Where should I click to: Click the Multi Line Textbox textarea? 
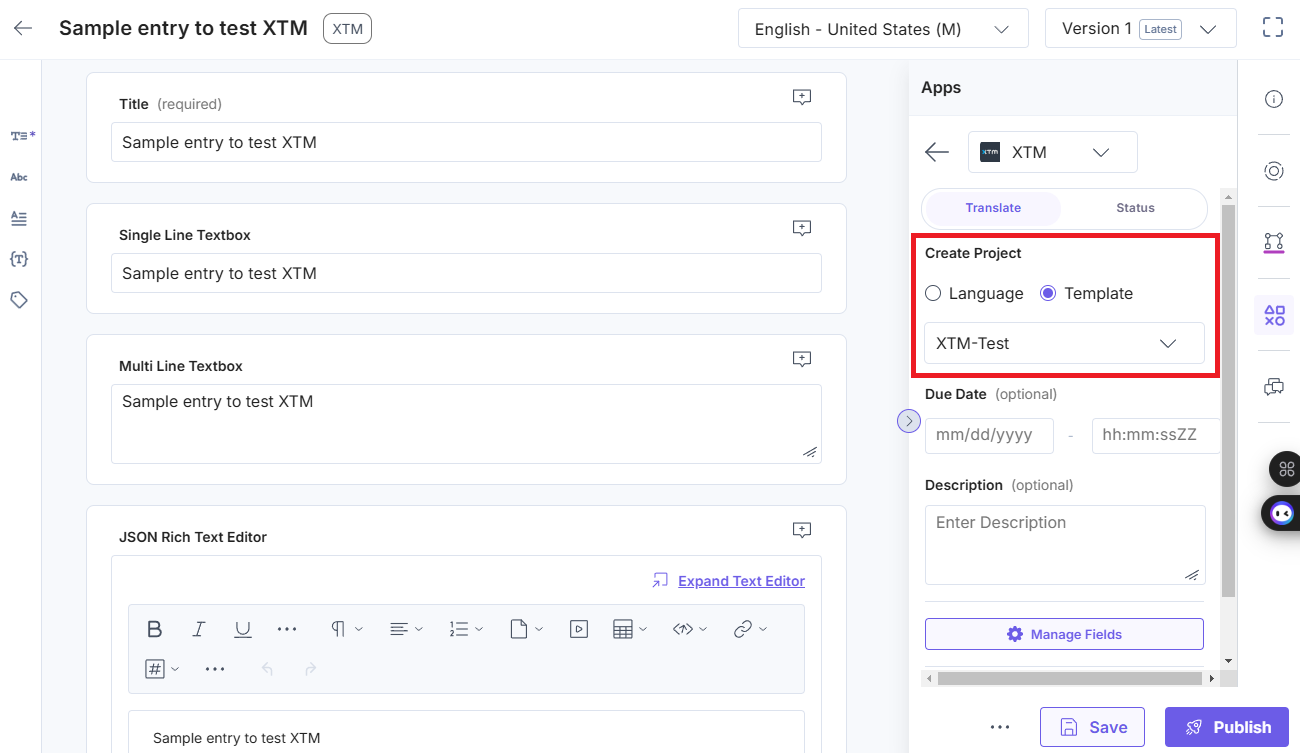466,424
